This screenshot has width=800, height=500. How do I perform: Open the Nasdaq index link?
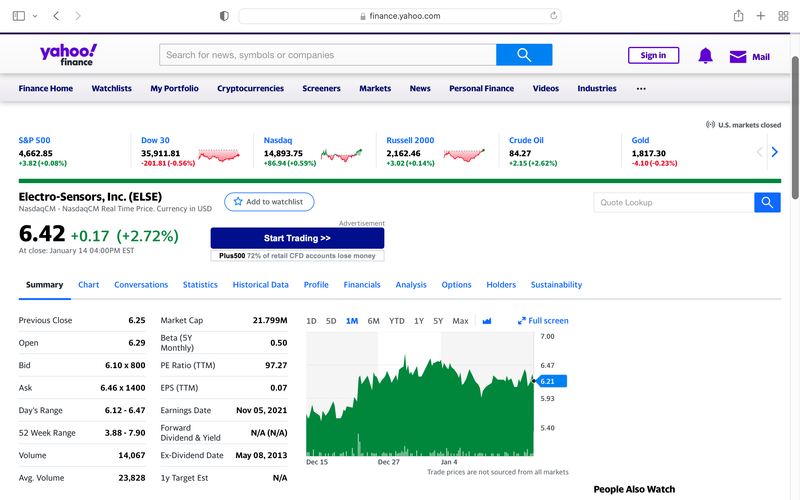pos(278,140)
